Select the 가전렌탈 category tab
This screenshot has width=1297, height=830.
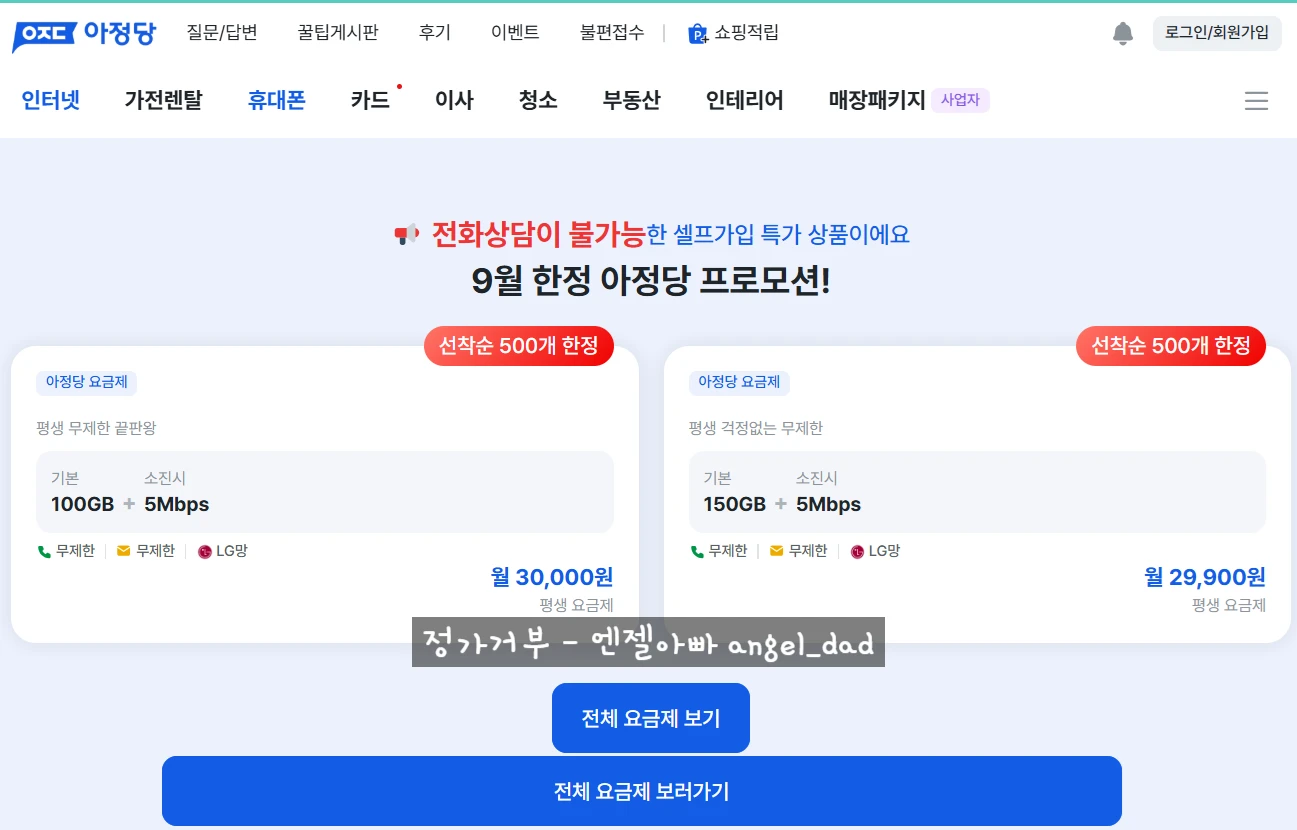(163, 100)
